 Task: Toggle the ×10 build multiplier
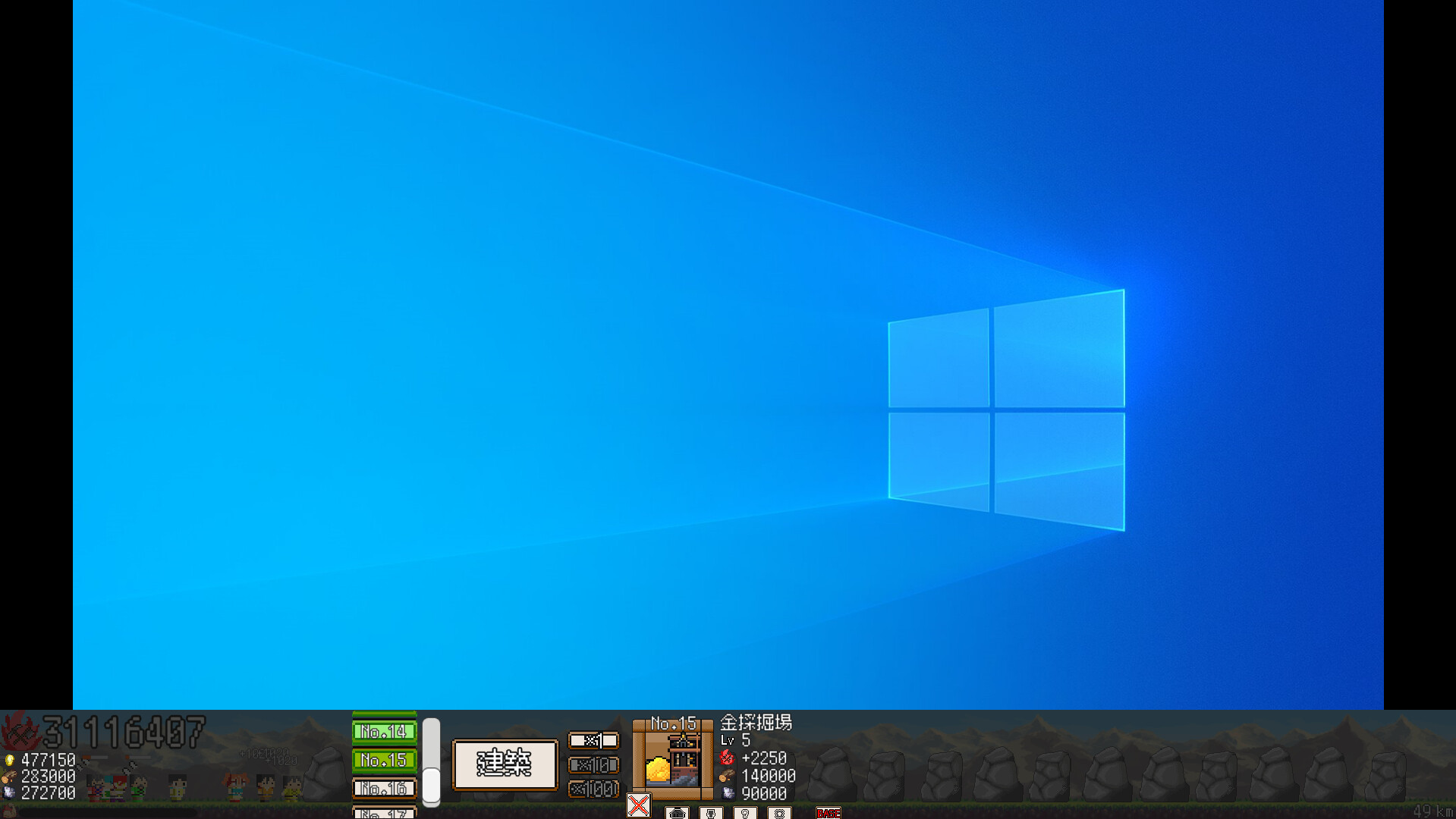[594, 765]
